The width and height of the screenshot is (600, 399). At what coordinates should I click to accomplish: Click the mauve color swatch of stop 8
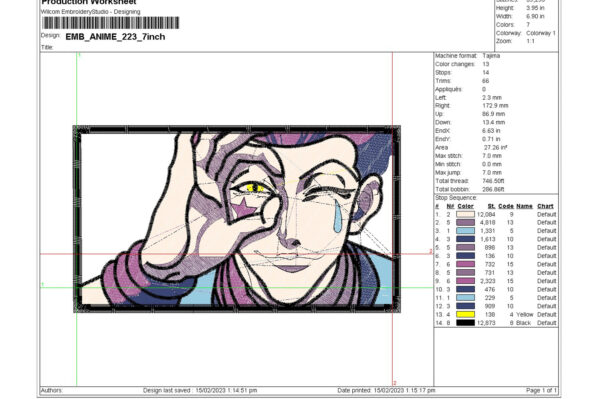(465, 273)
